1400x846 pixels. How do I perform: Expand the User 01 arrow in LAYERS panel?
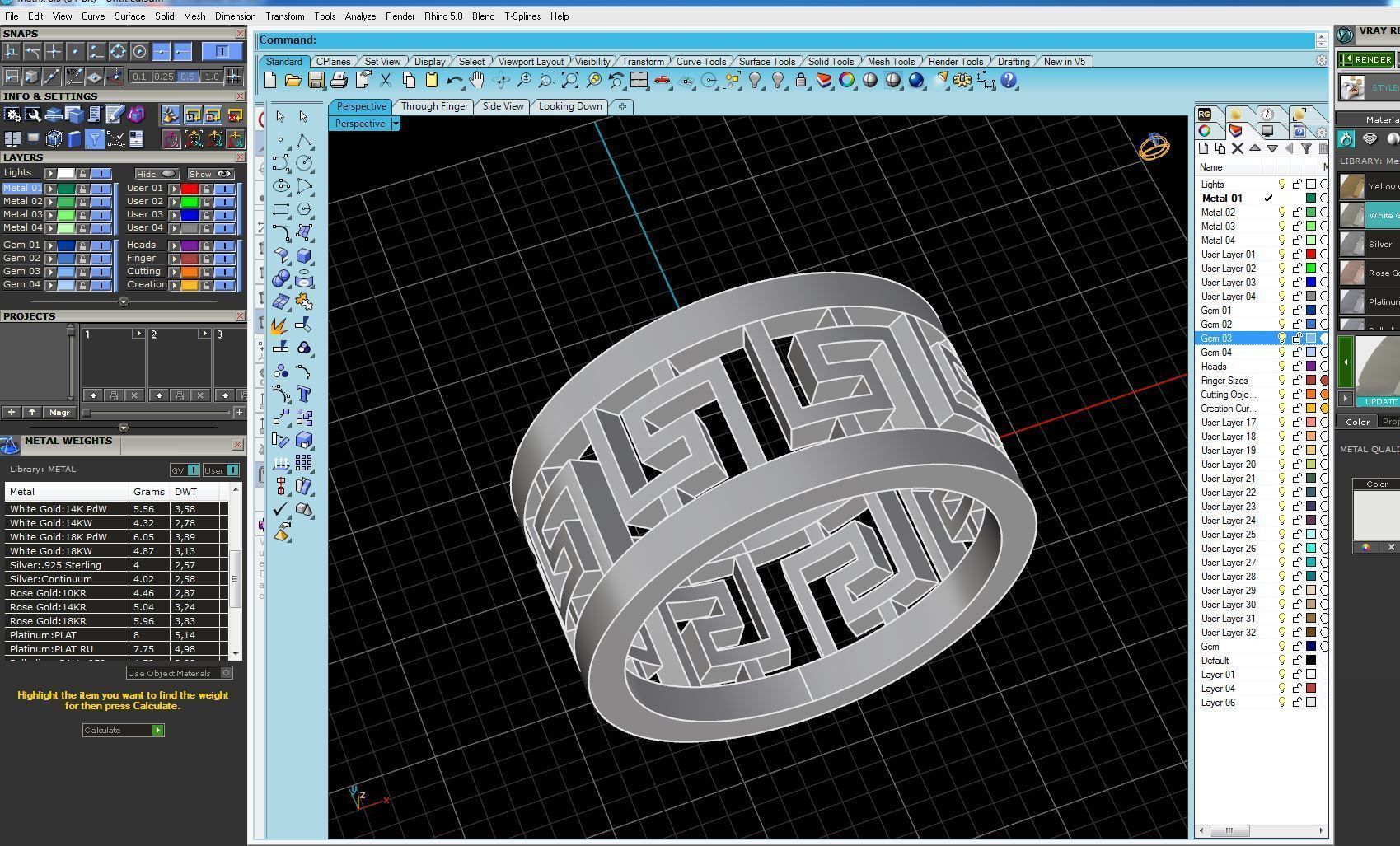click(175, 188)
